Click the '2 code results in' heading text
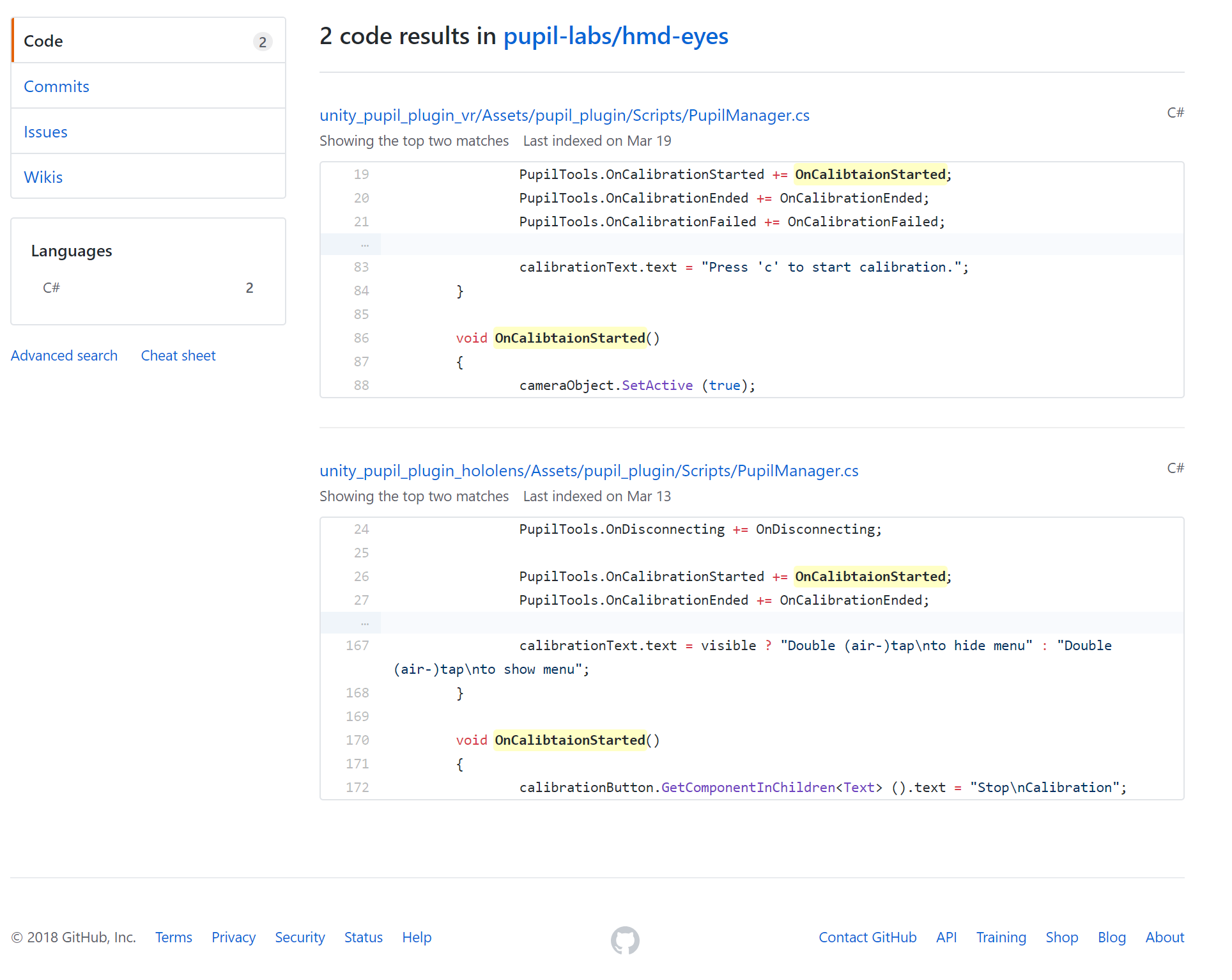 (x=408, y=36)
